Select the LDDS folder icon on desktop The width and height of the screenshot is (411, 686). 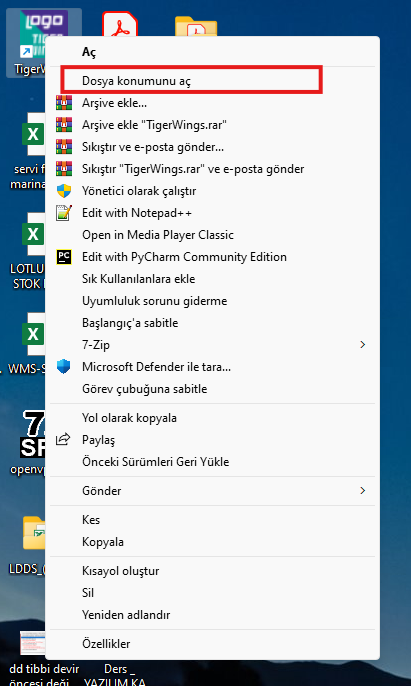34,533
